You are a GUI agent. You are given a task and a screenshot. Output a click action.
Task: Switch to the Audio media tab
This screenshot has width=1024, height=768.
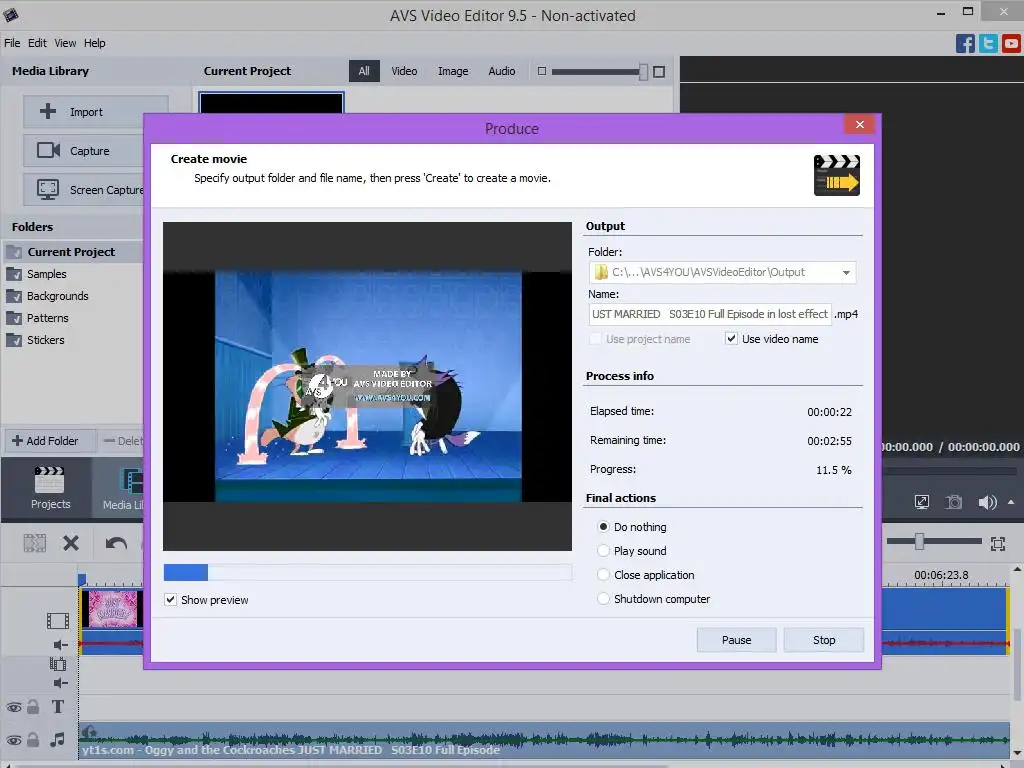point(502,71)
